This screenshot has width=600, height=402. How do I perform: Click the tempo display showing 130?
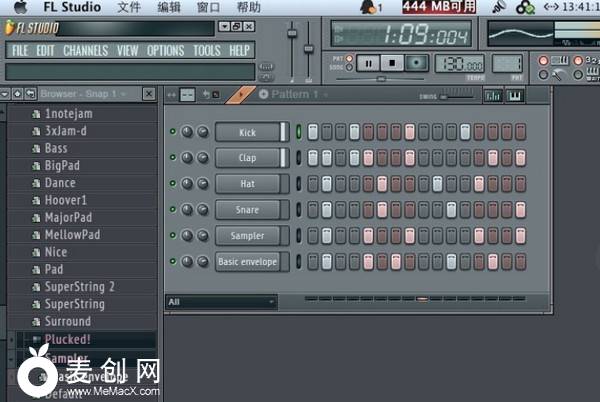click(x=460, y=64)
